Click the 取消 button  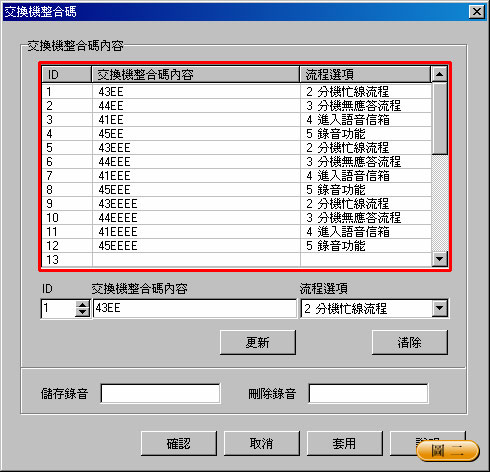(x=262, y=443)
